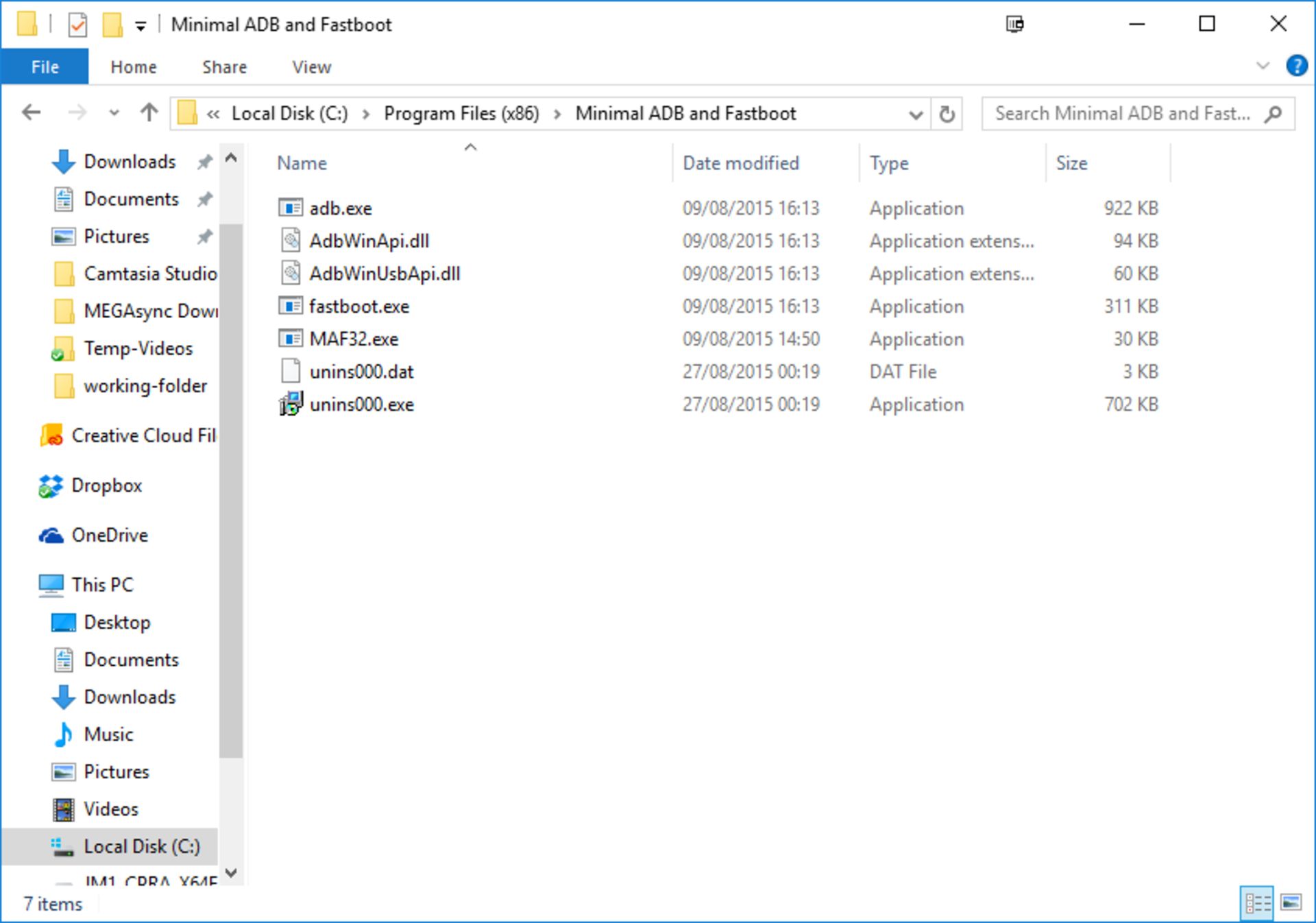Expand Local Disk (C:) breadcrumb arrow
This screenshot has height=923, width=1316.
tap(366, 114)
